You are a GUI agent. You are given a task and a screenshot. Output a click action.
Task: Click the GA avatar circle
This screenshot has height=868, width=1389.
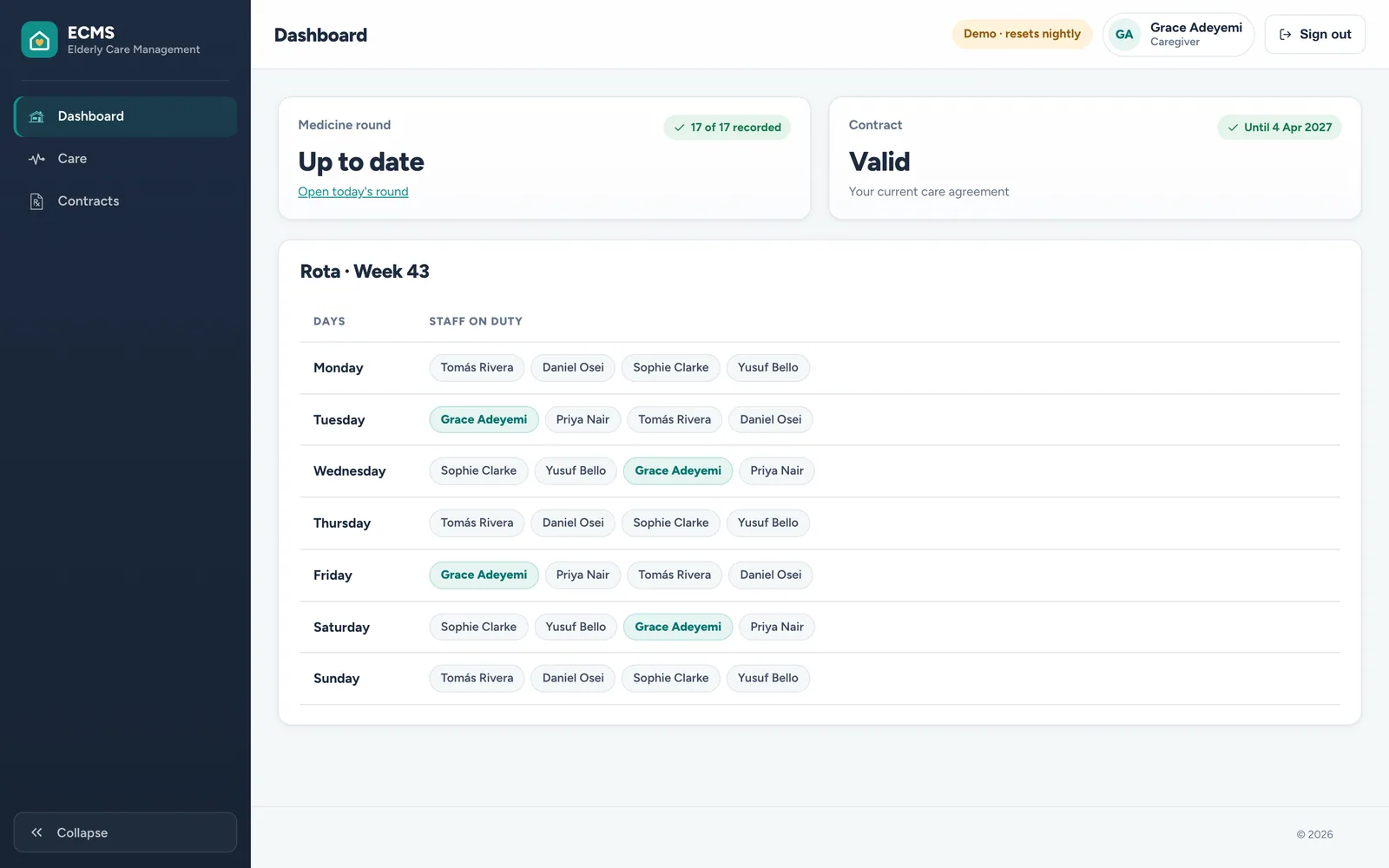pyautogui.click(x=1124, y=35)
